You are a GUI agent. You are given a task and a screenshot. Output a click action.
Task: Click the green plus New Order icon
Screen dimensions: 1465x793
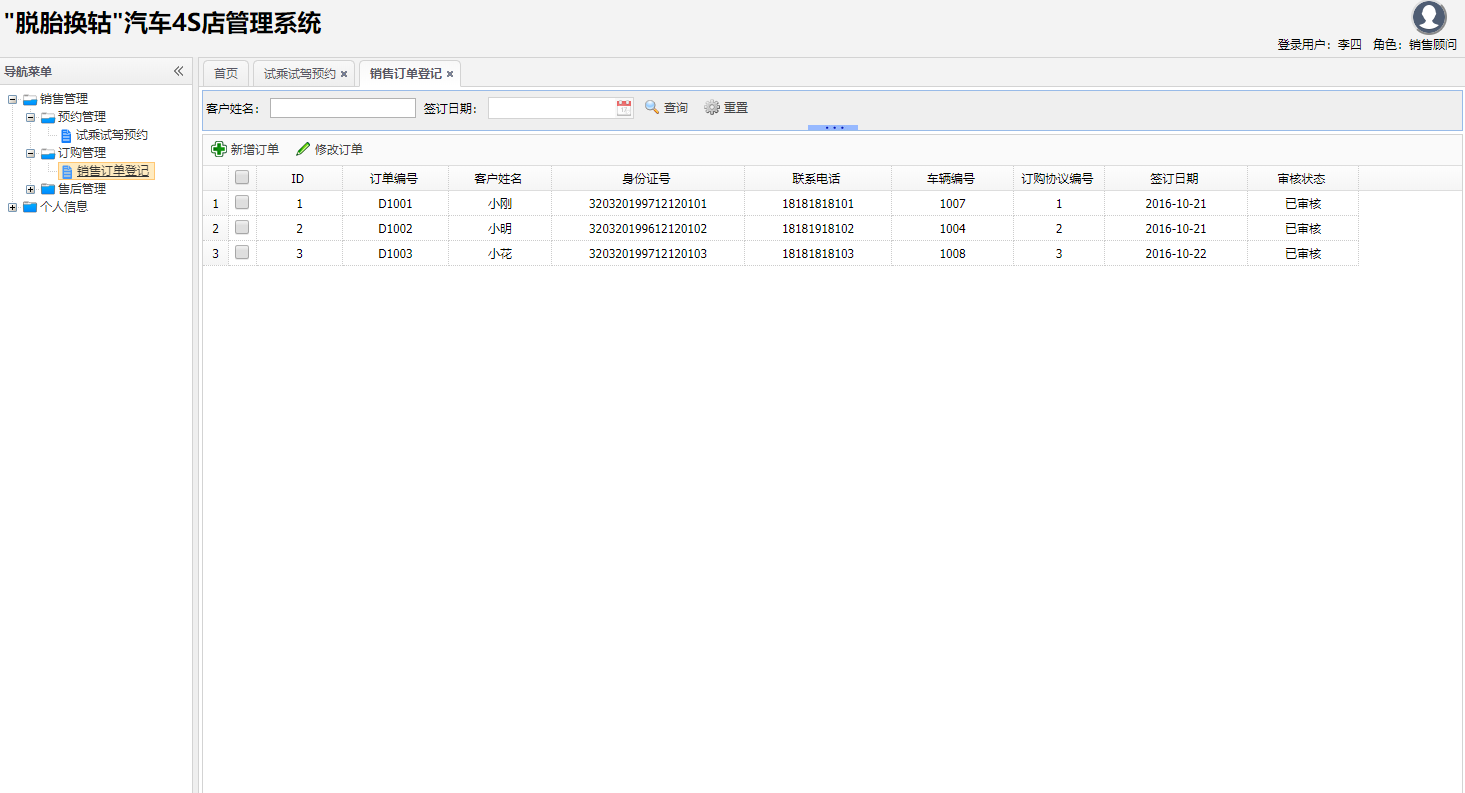[219, 149]
